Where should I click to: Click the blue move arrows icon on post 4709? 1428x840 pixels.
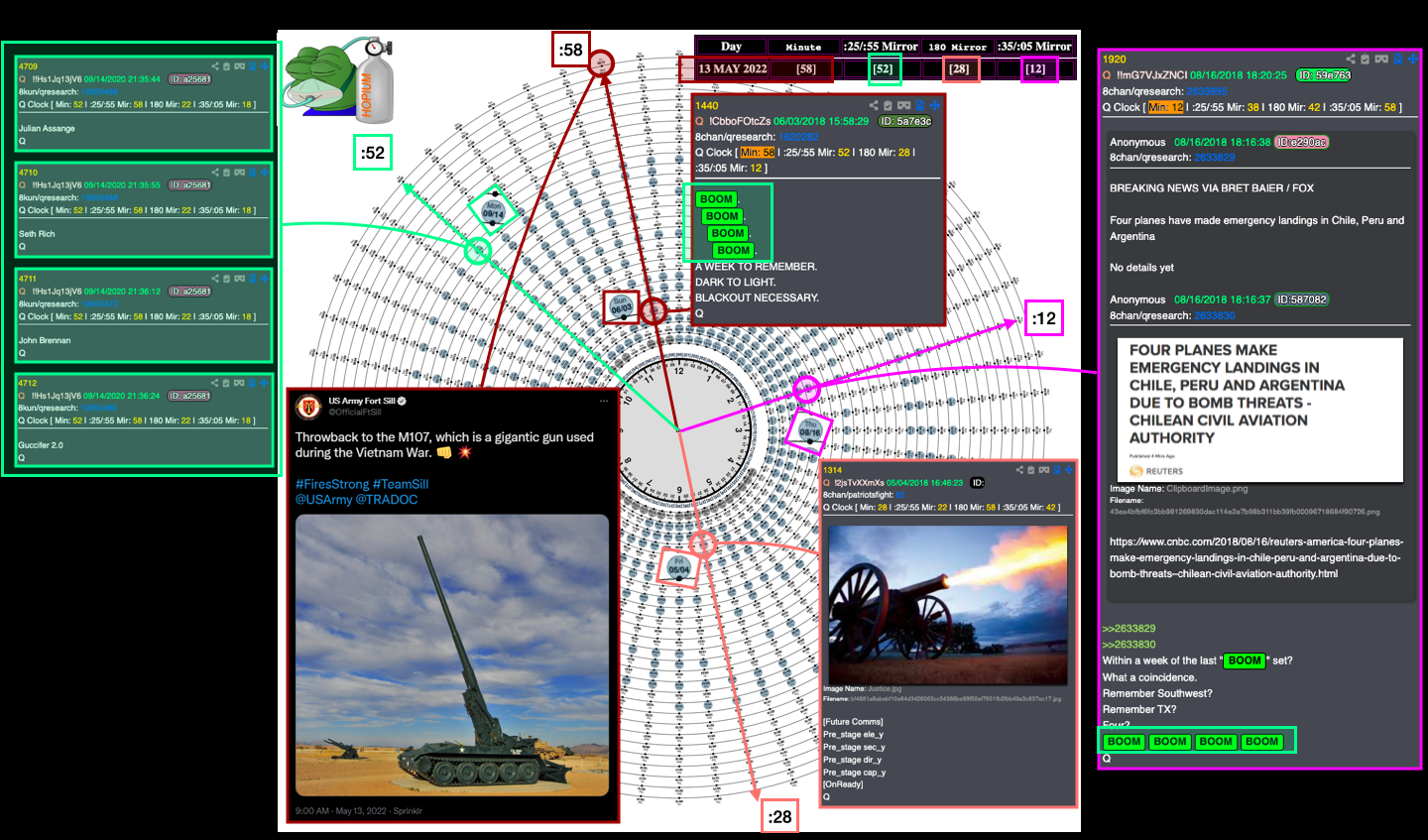tap(265, 66)
